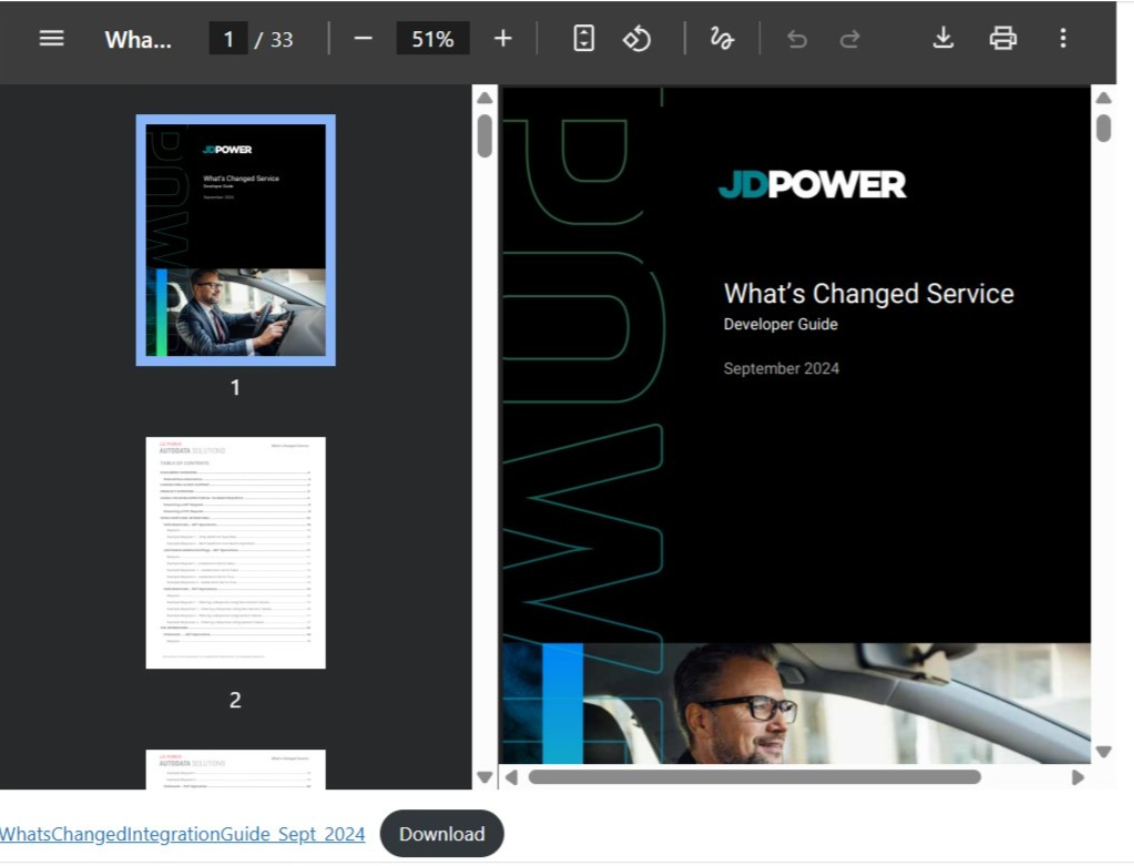Viewport: 1134px width, 866px height.
Task: Rotate the document counterclockwise
Action: pos(637,39)
